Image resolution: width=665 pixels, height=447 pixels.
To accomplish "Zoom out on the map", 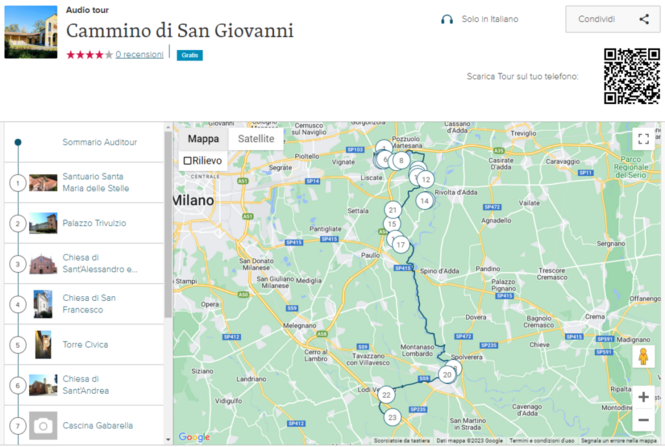I will click(643, 421).
